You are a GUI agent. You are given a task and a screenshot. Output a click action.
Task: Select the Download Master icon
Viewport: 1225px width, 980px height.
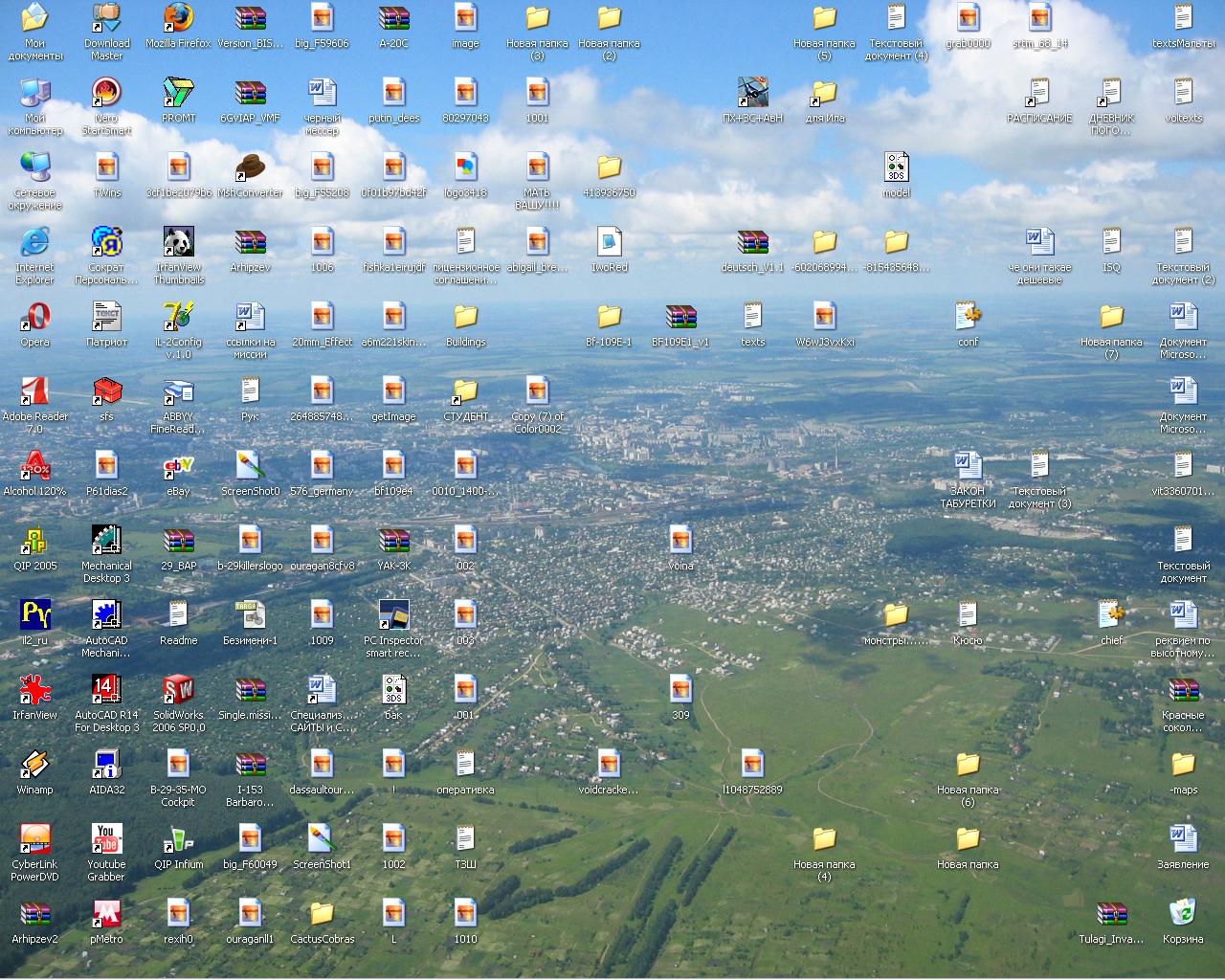[106, 18]
